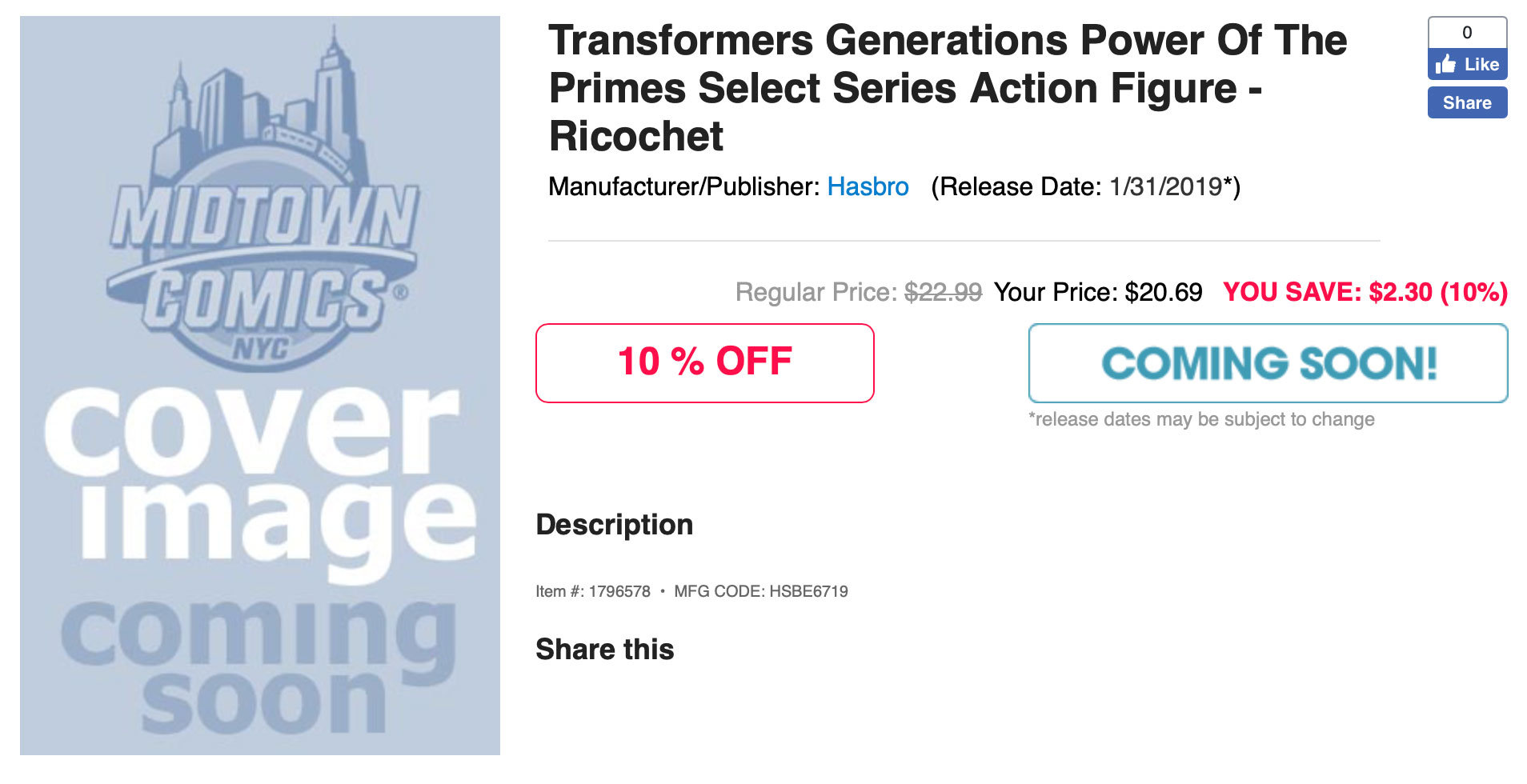Click the release dates subject to change note
Screen dimensions: 1527x784
tap(1201, 419)
